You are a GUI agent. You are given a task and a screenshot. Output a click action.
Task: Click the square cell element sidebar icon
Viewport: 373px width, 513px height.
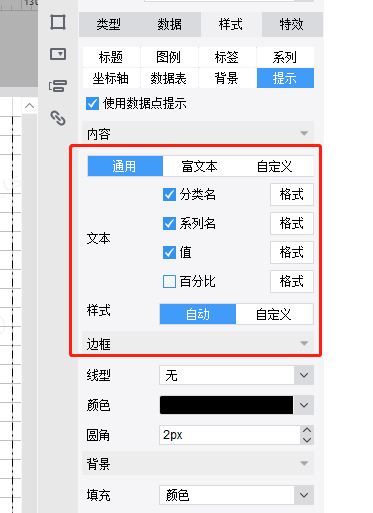click(58, 23)
